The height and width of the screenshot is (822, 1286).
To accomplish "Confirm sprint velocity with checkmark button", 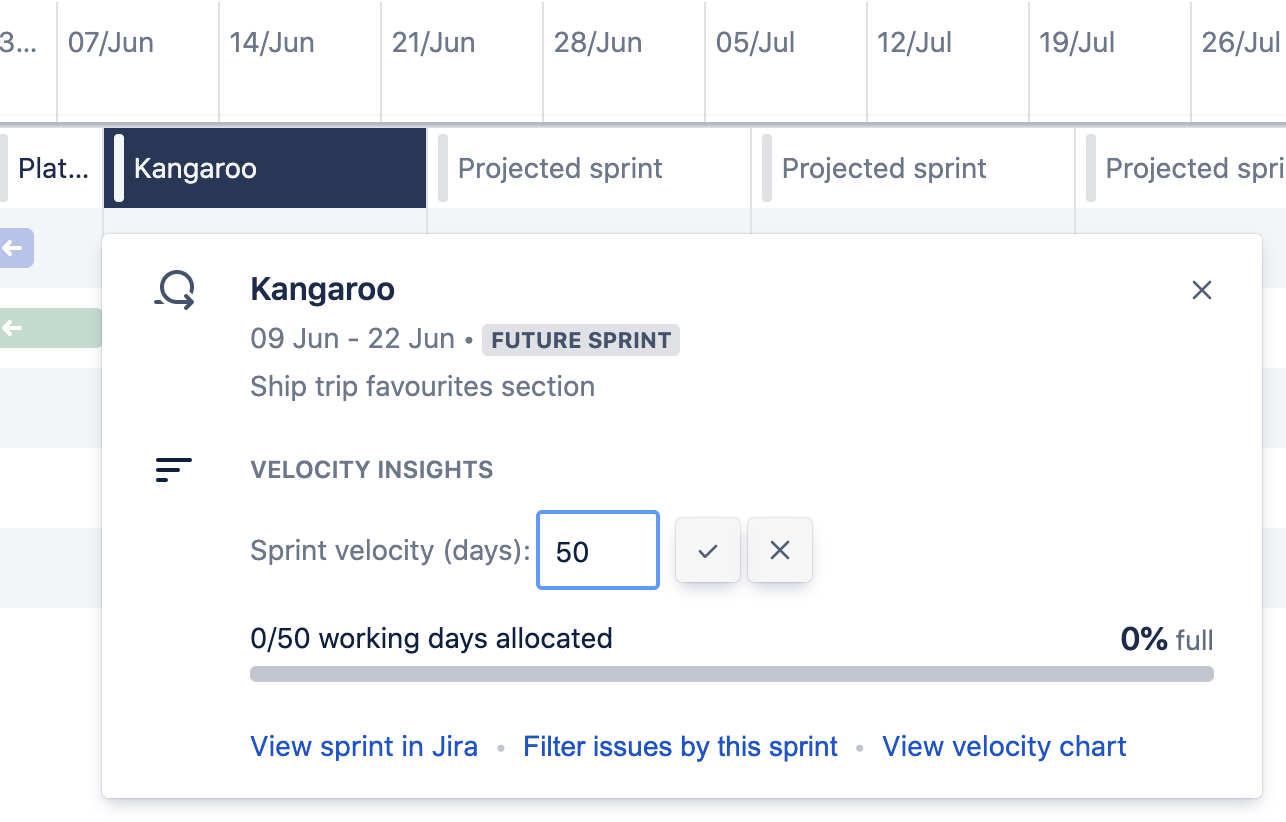I will click(x=708, y=550).
